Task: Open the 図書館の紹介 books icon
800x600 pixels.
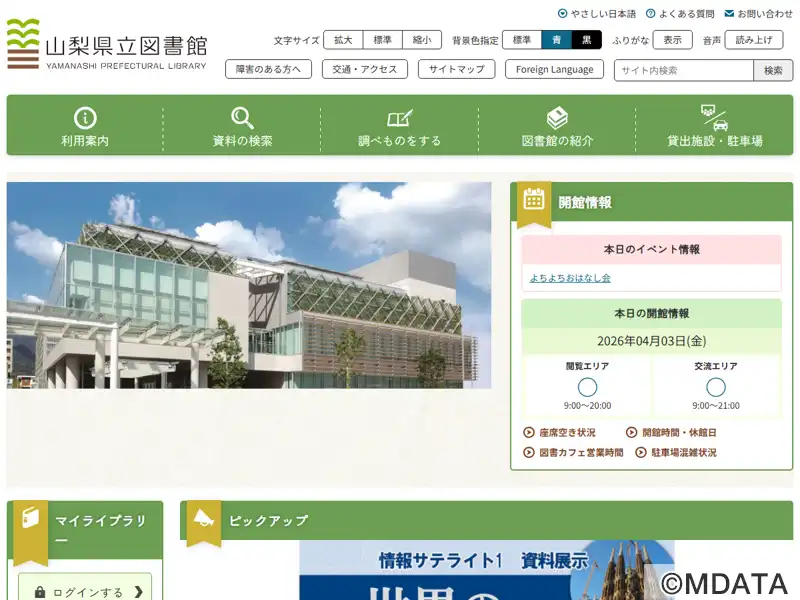Action: (557, 117)
